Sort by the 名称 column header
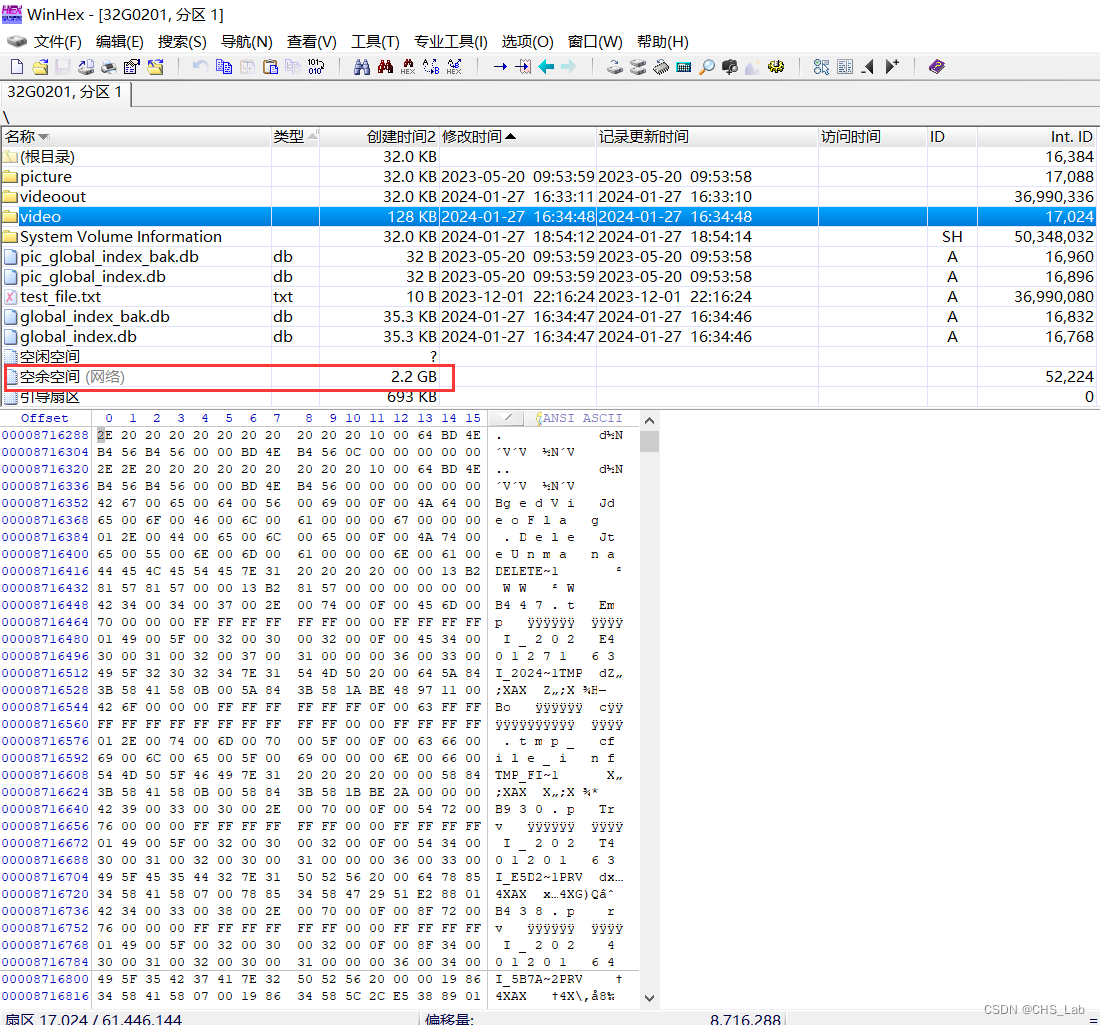The height and width of the screenshot is (1025, 1100). click(x=136, y=137)
